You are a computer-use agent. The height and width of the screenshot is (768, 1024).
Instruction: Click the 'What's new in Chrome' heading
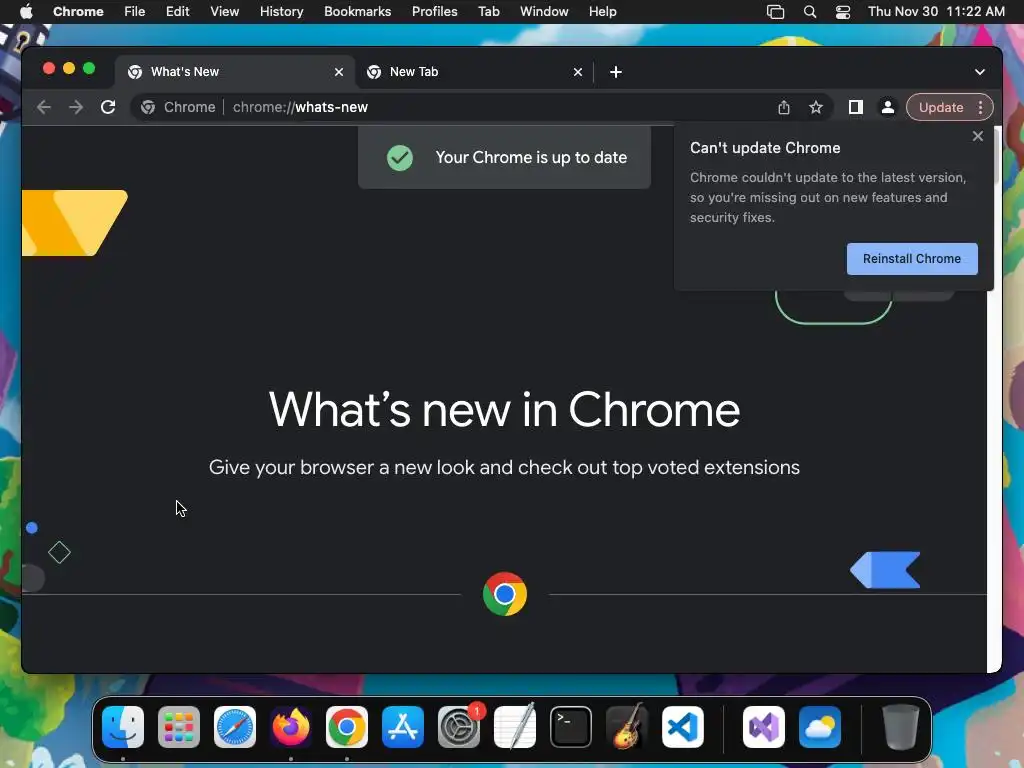click(504, 409)
